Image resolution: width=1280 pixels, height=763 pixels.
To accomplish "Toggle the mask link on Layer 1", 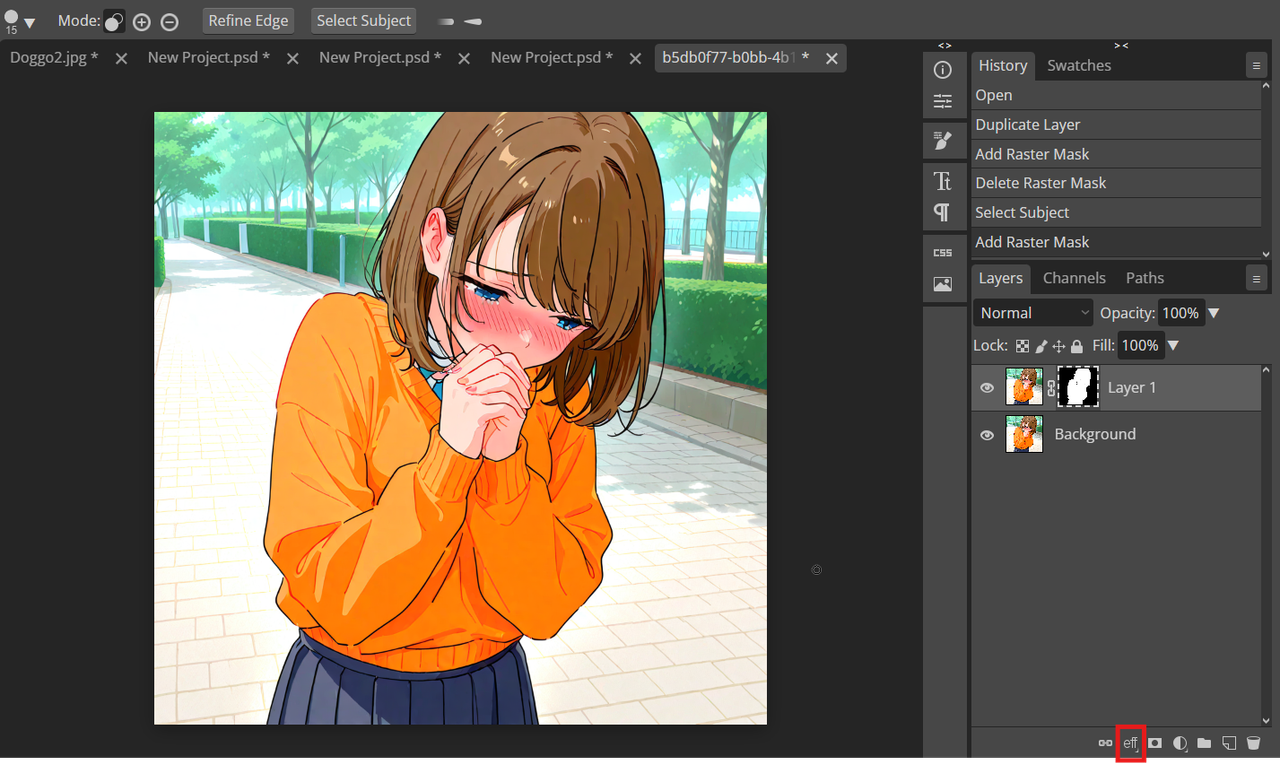I will (x=1051, y=388).
